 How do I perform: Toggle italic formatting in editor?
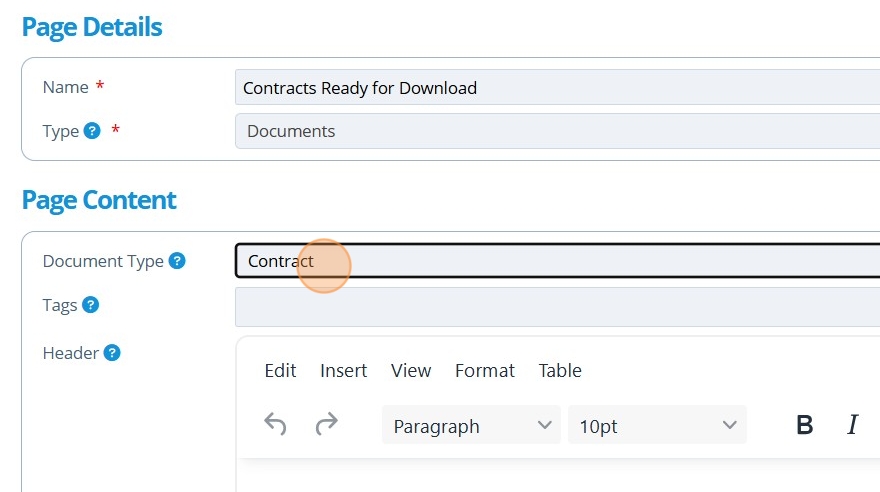coord(852,426)
